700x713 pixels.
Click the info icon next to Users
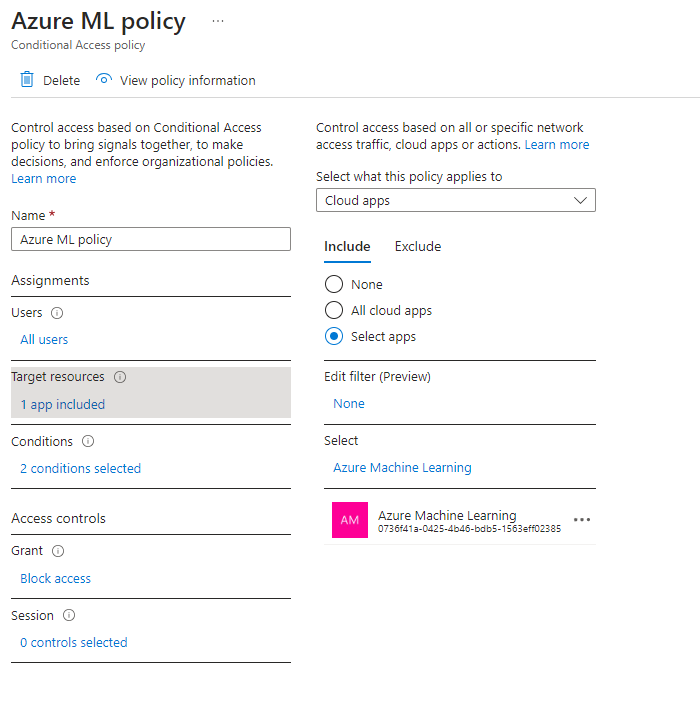click(57, 313)
